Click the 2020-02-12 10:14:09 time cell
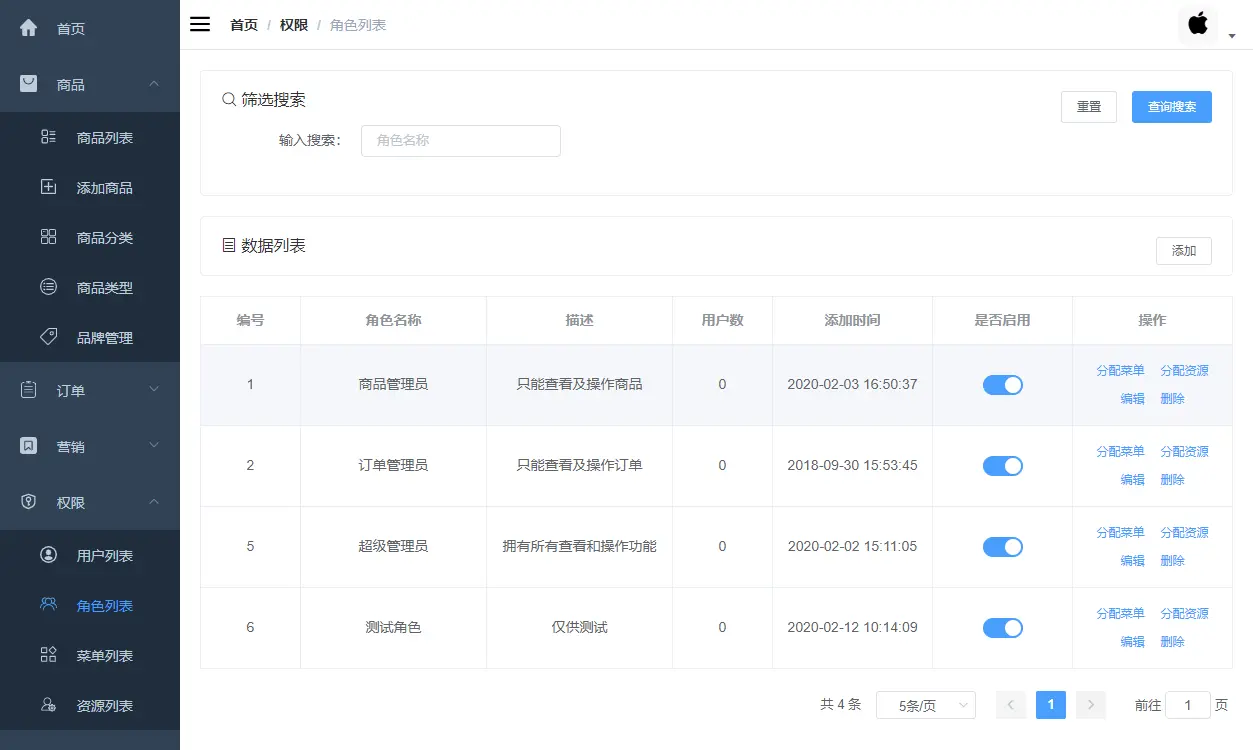 pos(852,627)
